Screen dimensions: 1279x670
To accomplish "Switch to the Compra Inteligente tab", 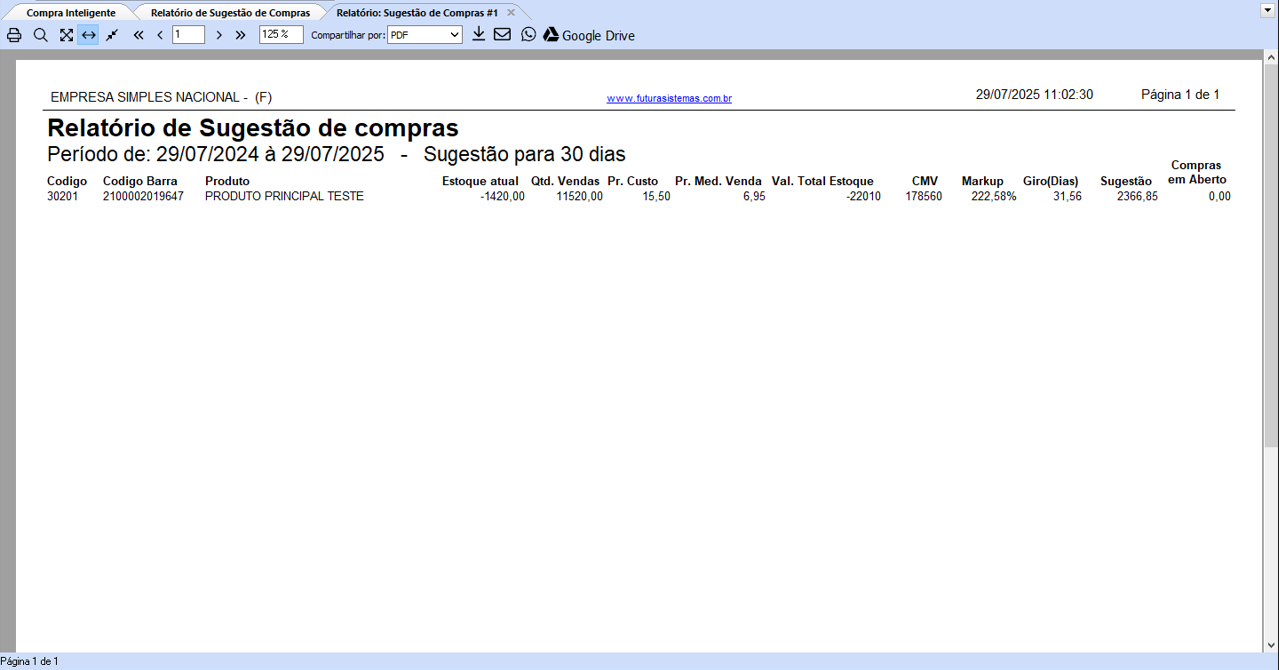I will pos(70,13).
